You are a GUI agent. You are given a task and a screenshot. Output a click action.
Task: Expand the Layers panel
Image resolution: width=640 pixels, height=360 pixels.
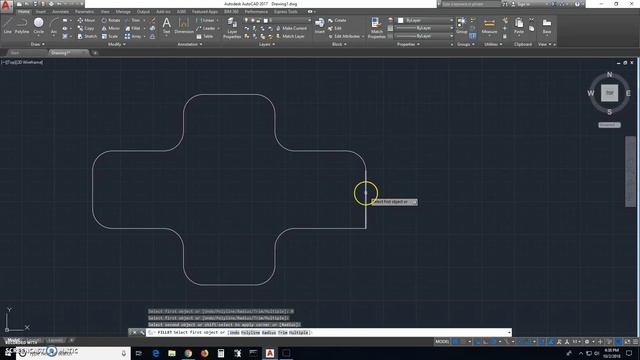click(267, 44)
